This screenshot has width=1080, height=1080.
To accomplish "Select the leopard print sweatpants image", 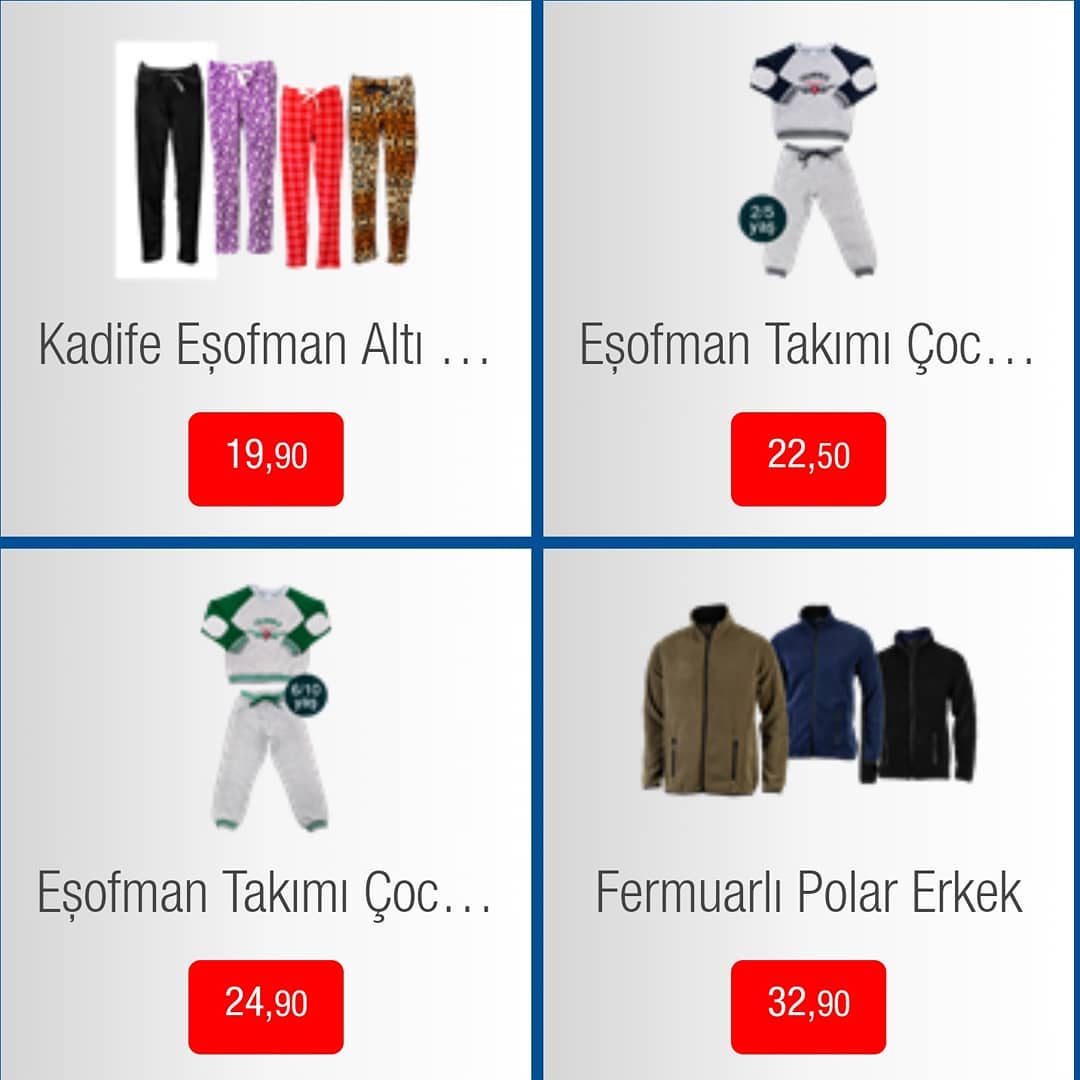I will (382, 169).
